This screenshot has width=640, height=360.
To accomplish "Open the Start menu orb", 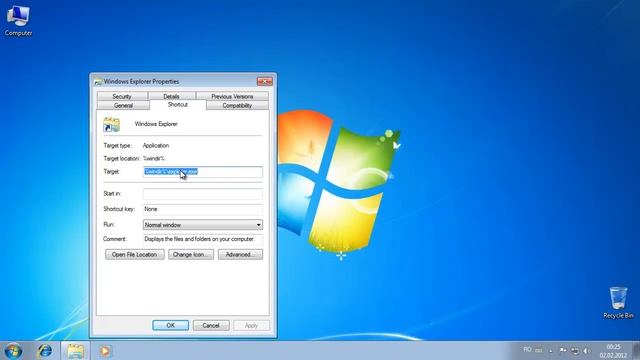I will tap(13, 351).
